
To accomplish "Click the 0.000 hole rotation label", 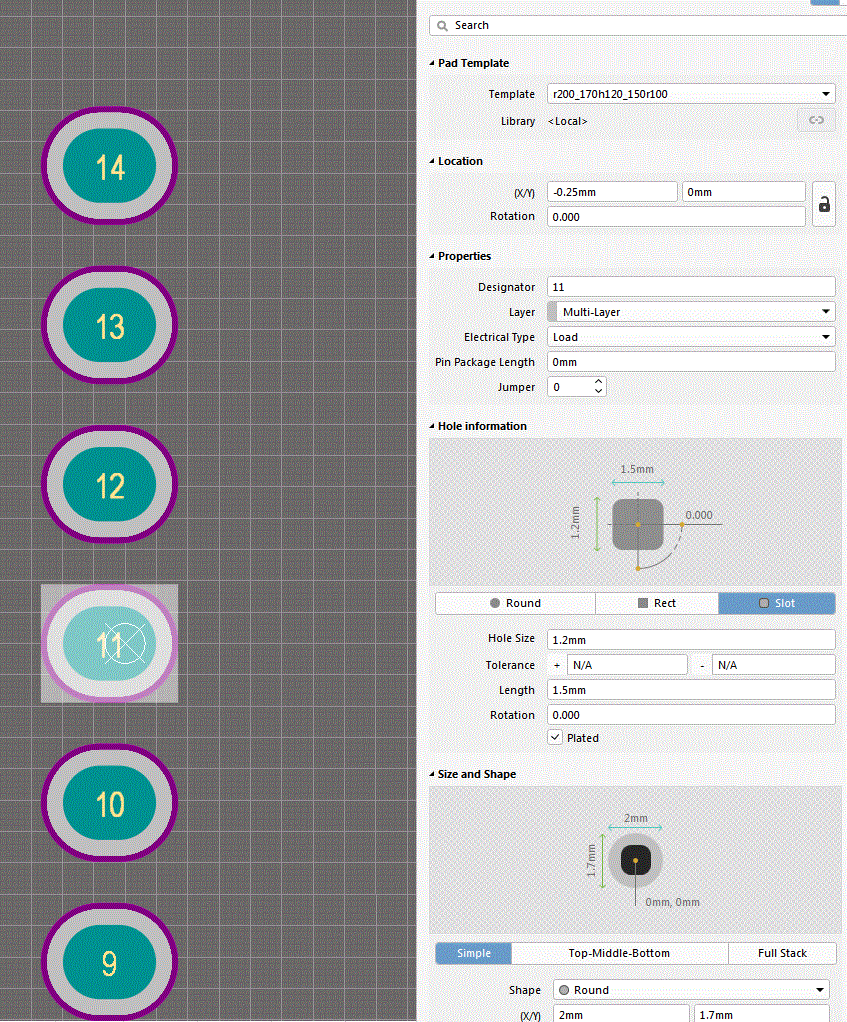I will click(x=698, y=515).
